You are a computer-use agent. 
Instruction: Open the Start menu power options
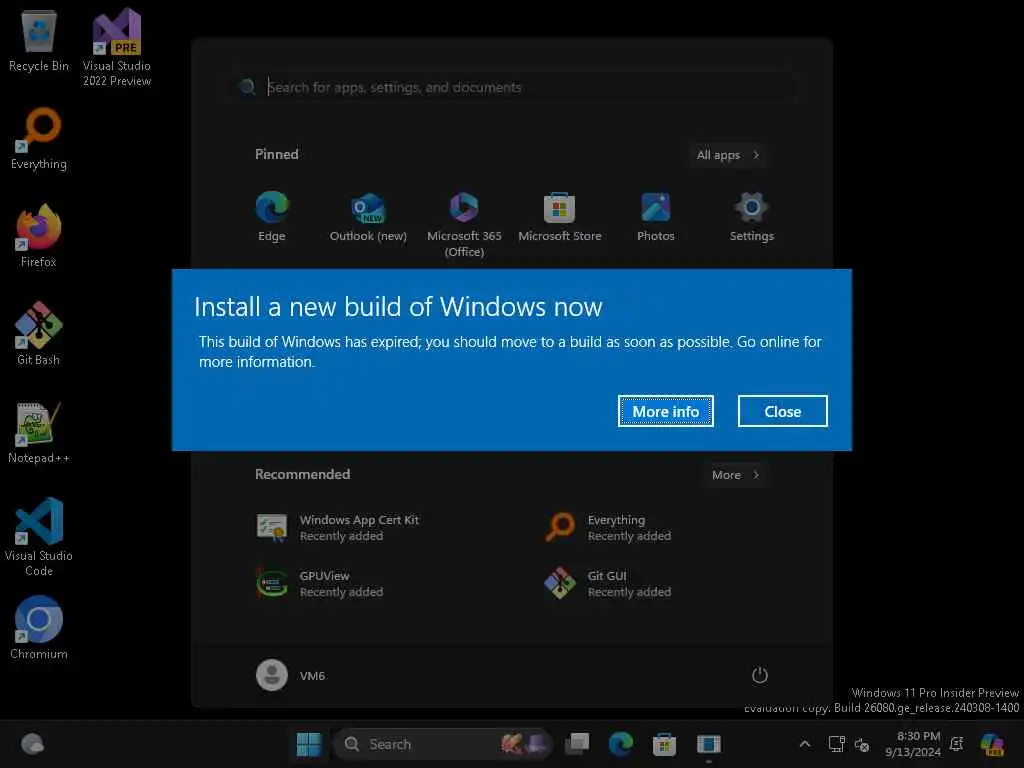pyautogui.click(x=760, y=675)
